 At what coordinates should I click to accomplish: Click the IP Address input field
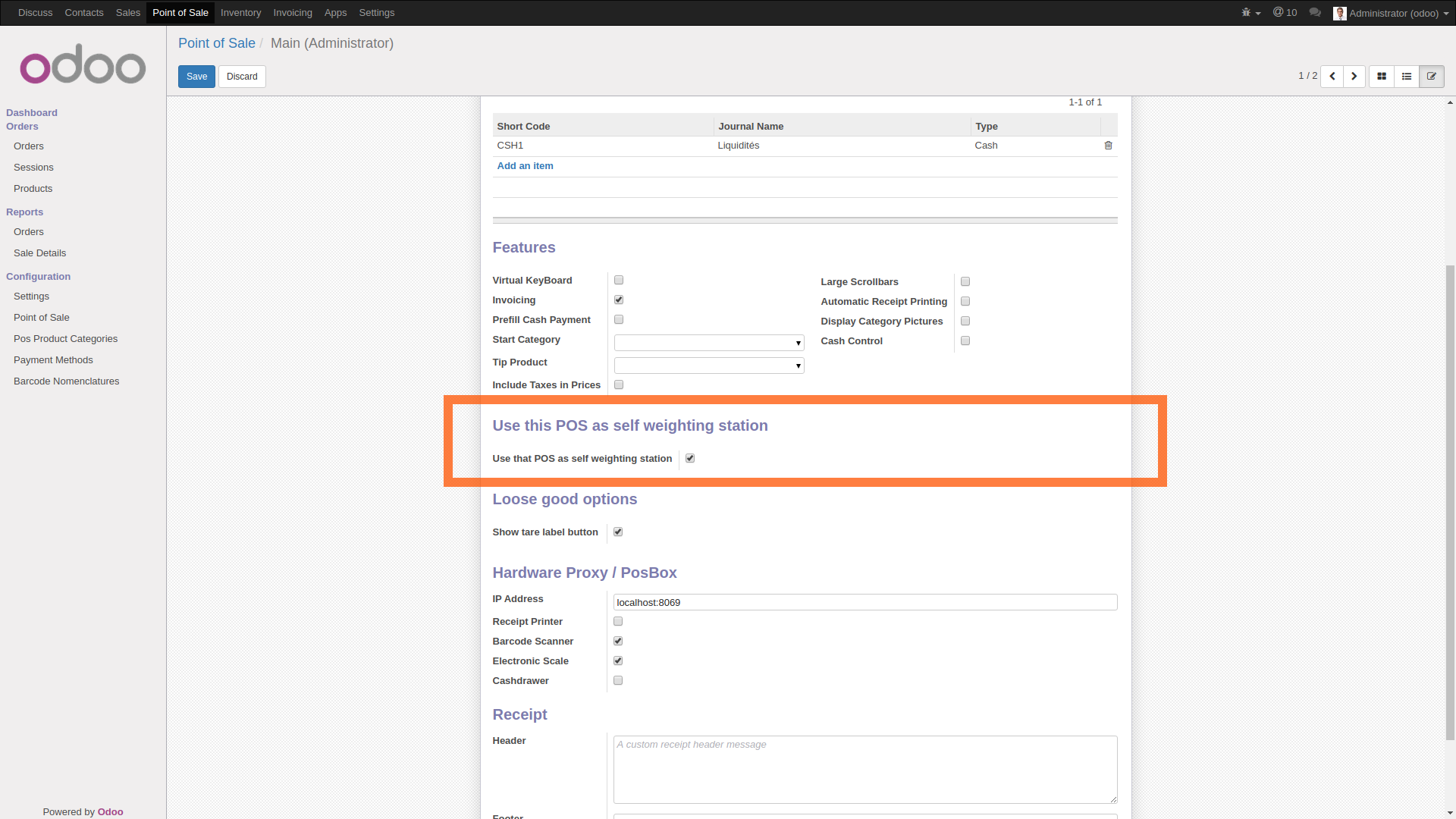pos(864,603)
